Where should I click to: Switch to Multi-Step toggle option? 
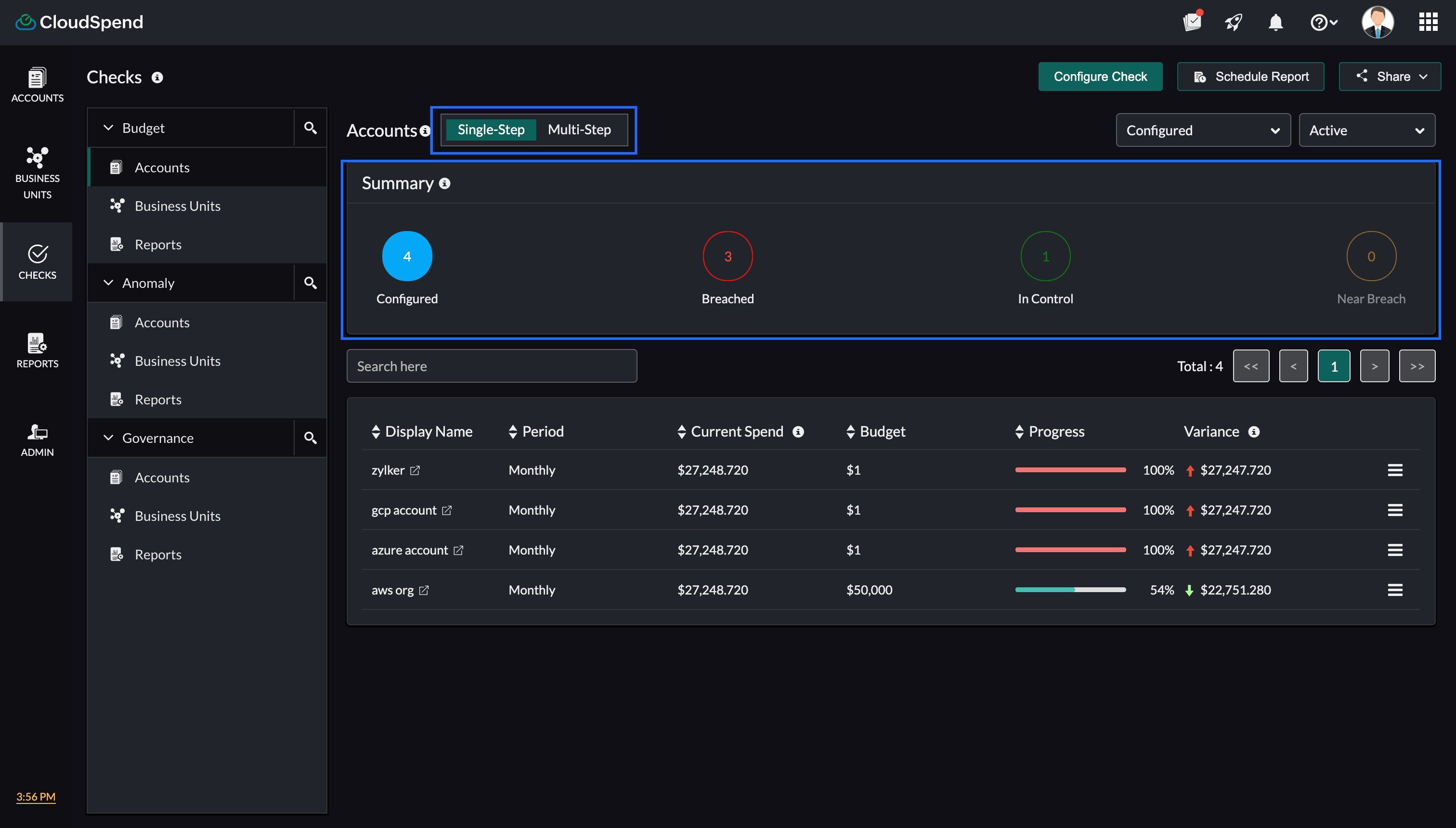click(579, 129)
